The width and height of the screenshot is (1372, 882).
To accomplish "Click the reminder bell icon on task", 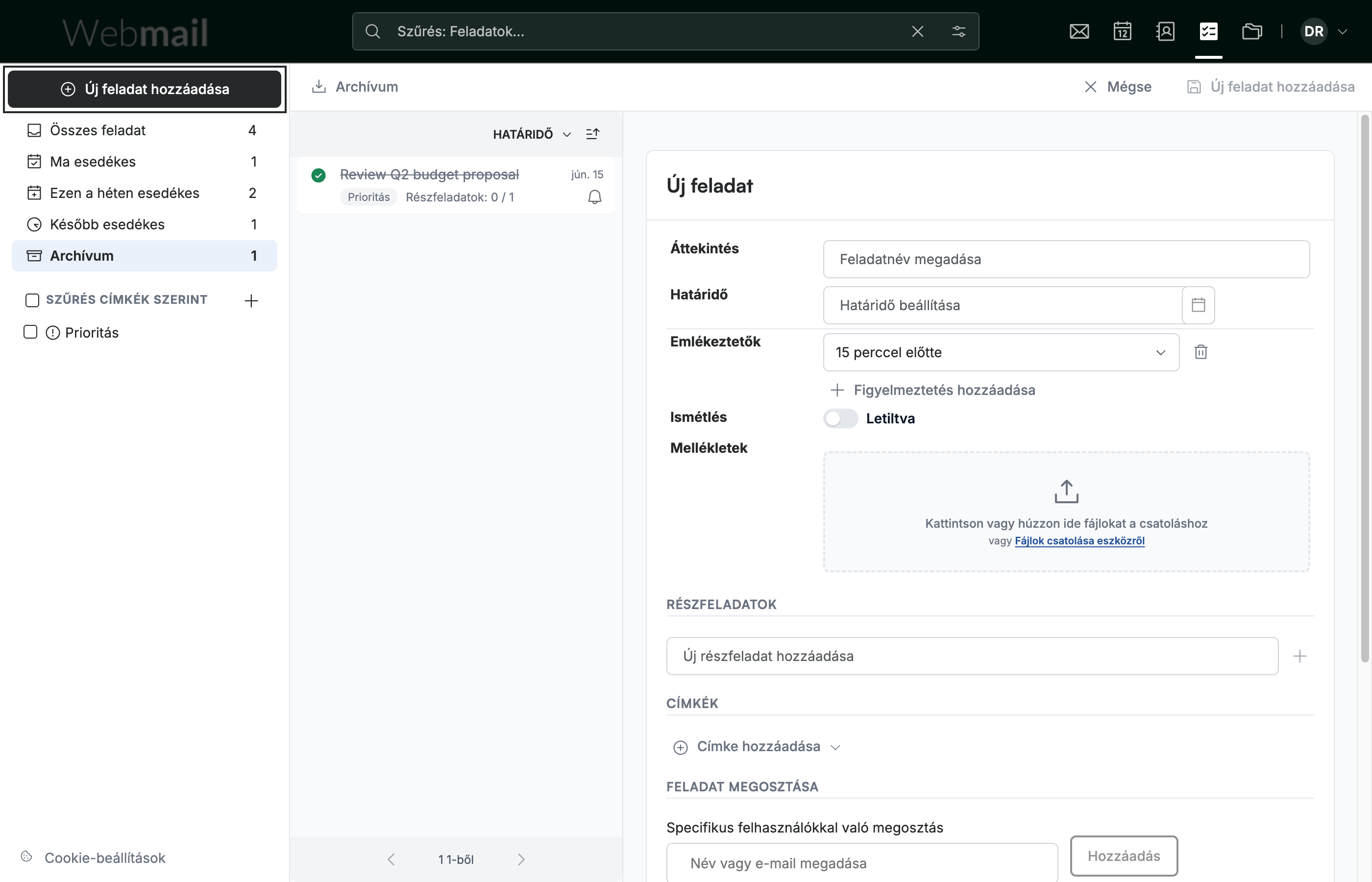I will (595, 197).
